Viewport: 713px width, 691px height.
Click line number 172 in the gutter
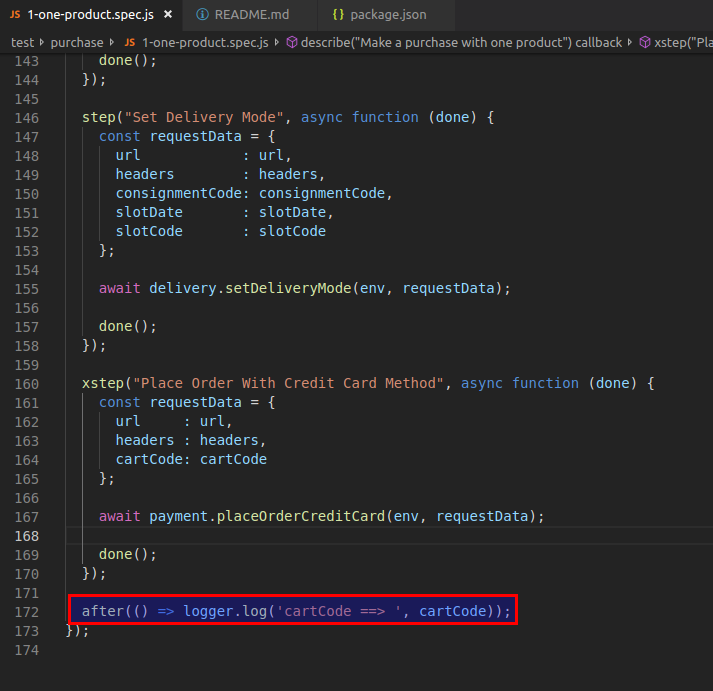point(27,612)
